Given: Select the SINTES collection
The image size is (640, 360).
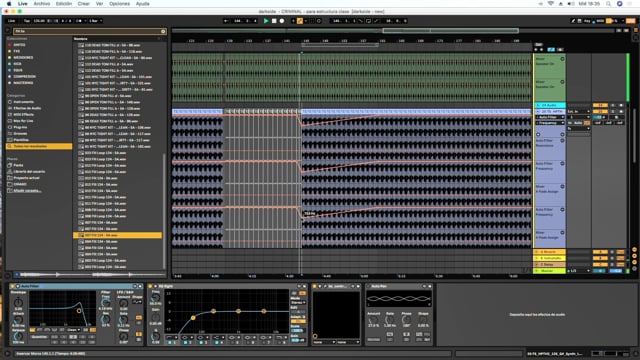Looking at the screenshot, I should tap(19, 45).
